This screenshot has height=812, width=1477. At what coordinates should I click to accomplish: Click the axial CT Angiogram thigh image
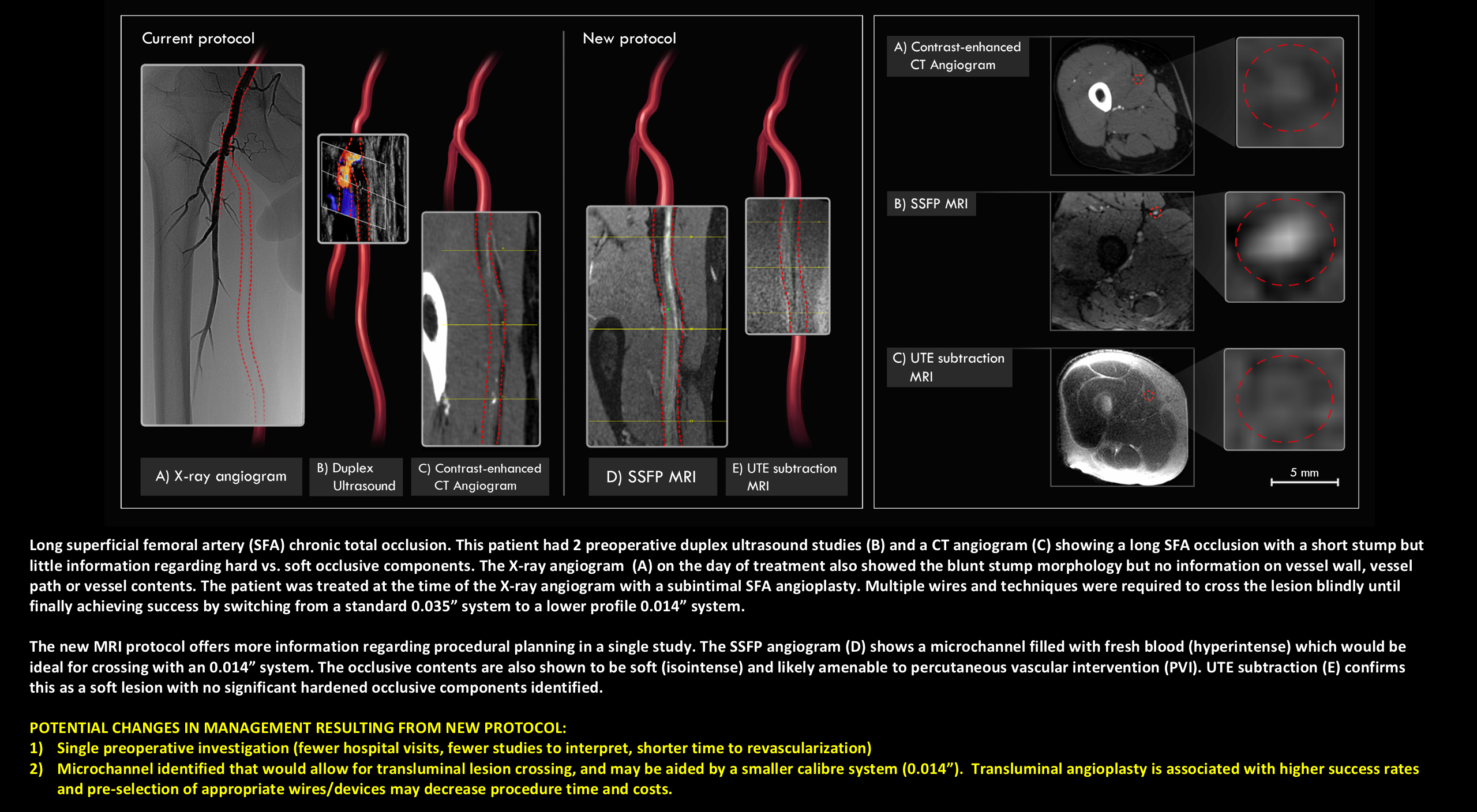pos(1122,106)
